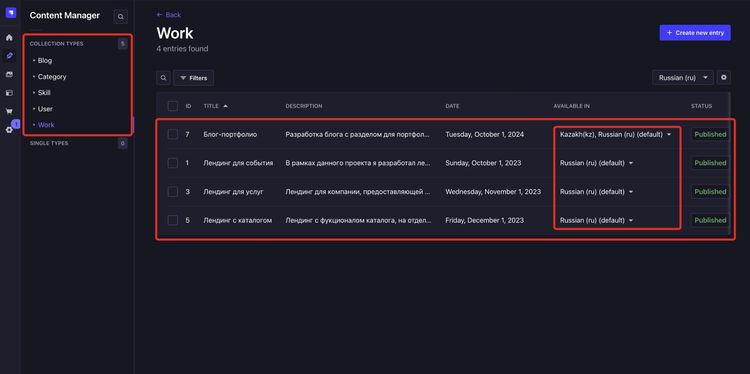This screenshot has width=750, height=374.
Task: Open the Russian (ru) locale dropdown
Action: pyautogui.click(x=683, y=77)
